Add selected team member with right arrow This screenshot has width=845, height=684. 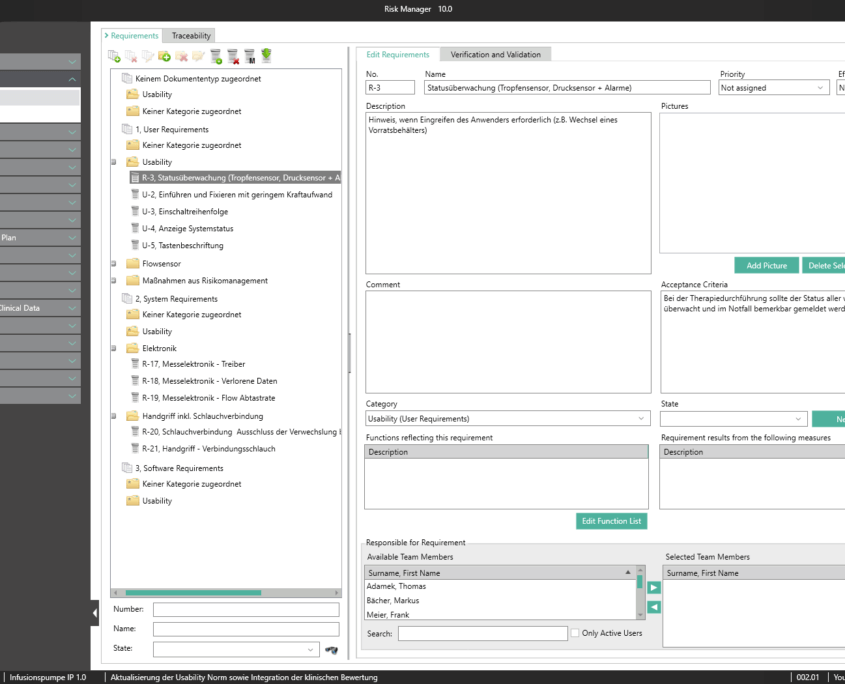click(x=654, y=588)
